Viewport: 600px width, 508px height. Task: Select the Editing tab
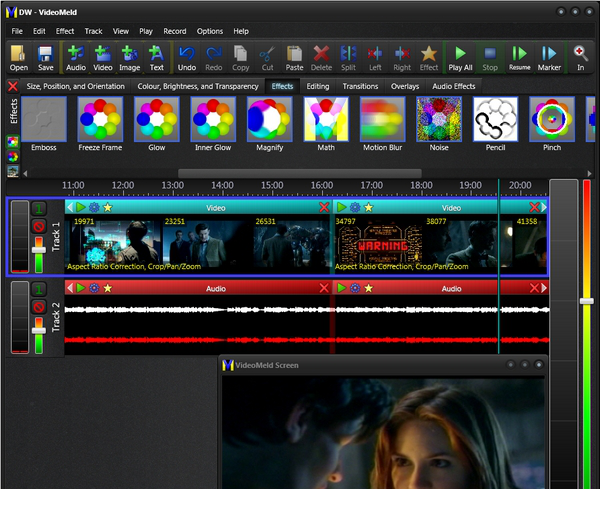[x=318, y=86]
